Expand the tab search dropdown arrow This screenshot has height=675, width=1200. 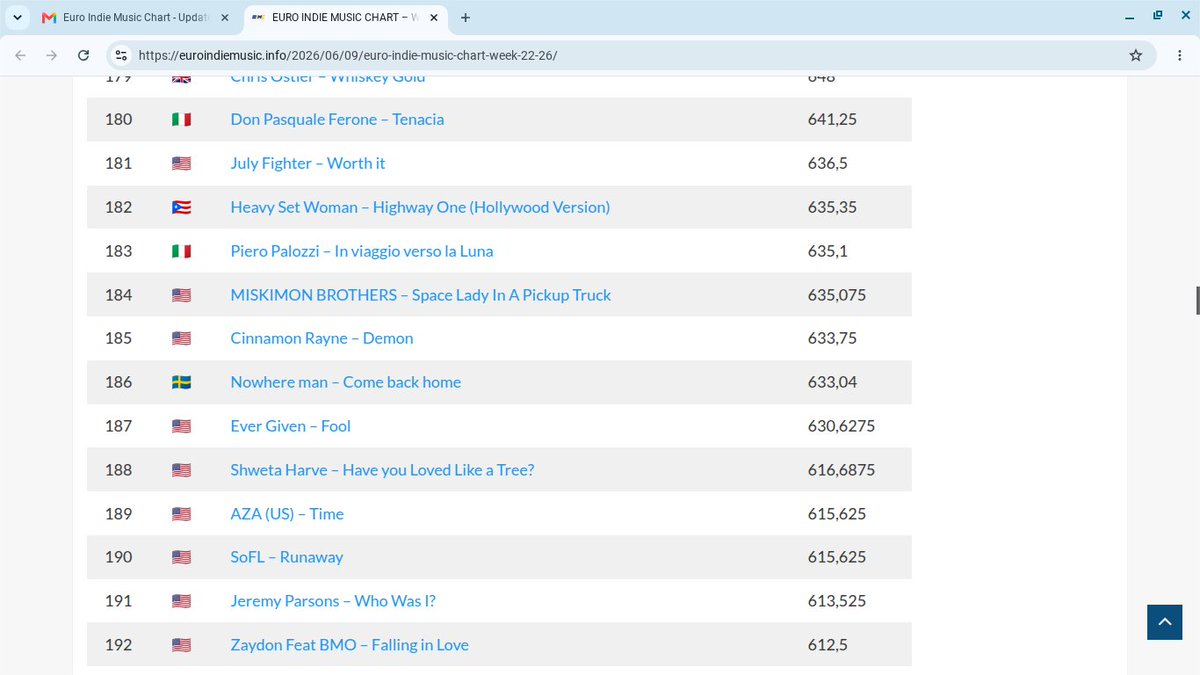[x=17, y=17]
